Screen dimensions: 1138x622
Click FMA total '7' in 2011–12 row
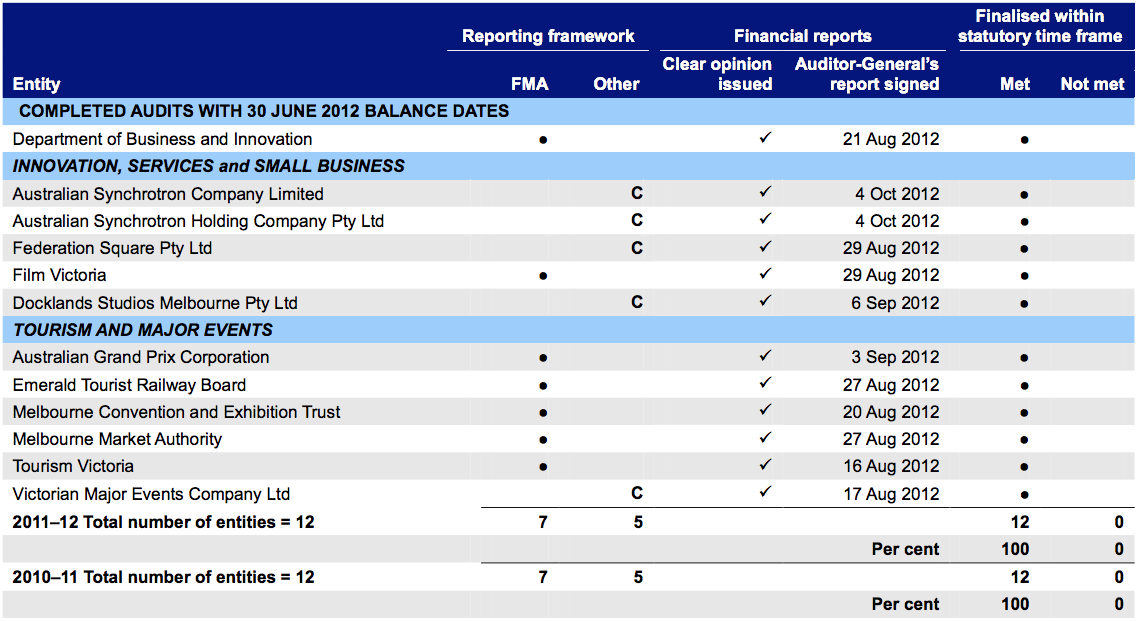point(543,523)
